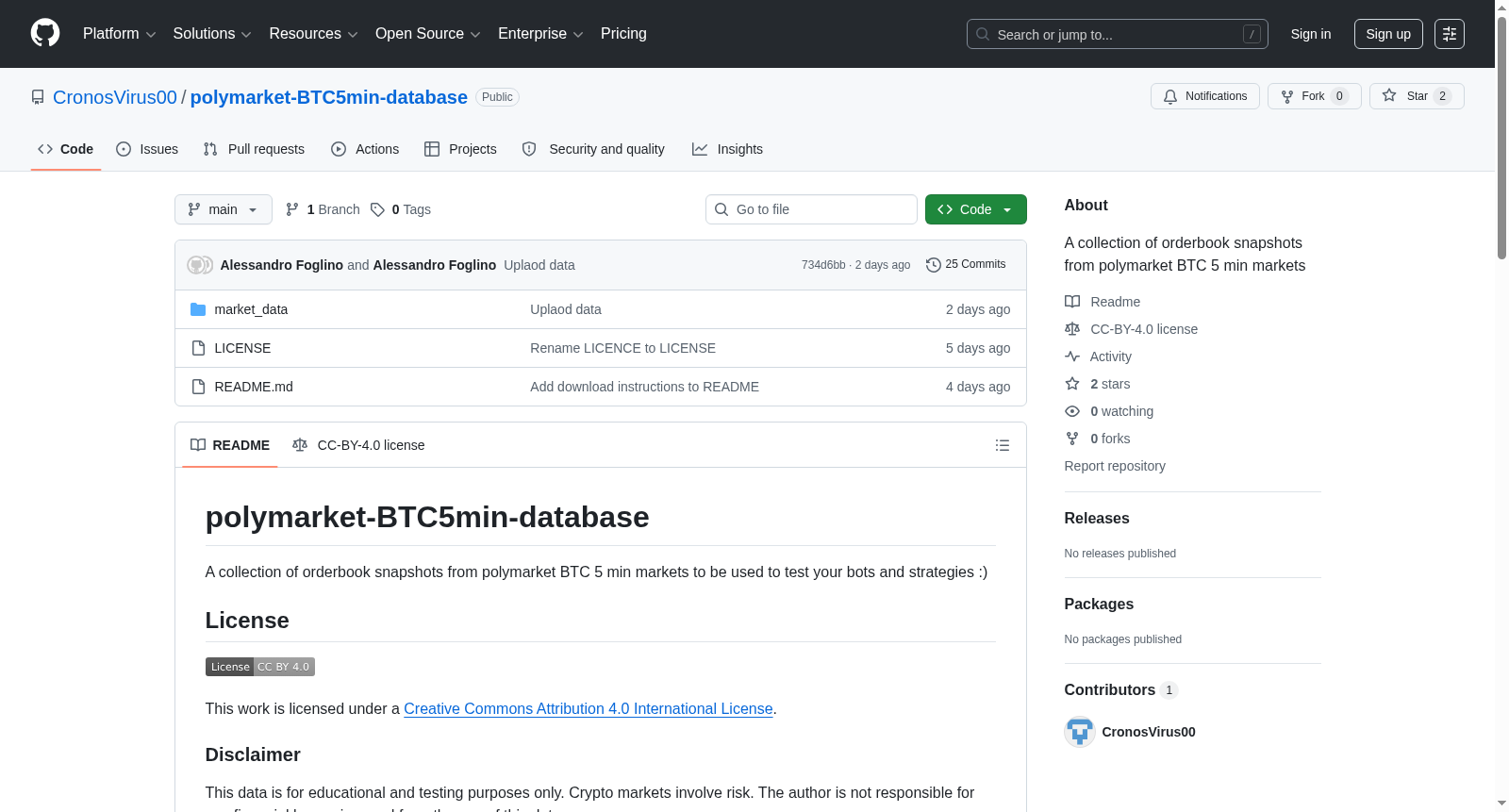Open the Pricing page
This screenshot has height=812, width=1509.
point(623,34)
